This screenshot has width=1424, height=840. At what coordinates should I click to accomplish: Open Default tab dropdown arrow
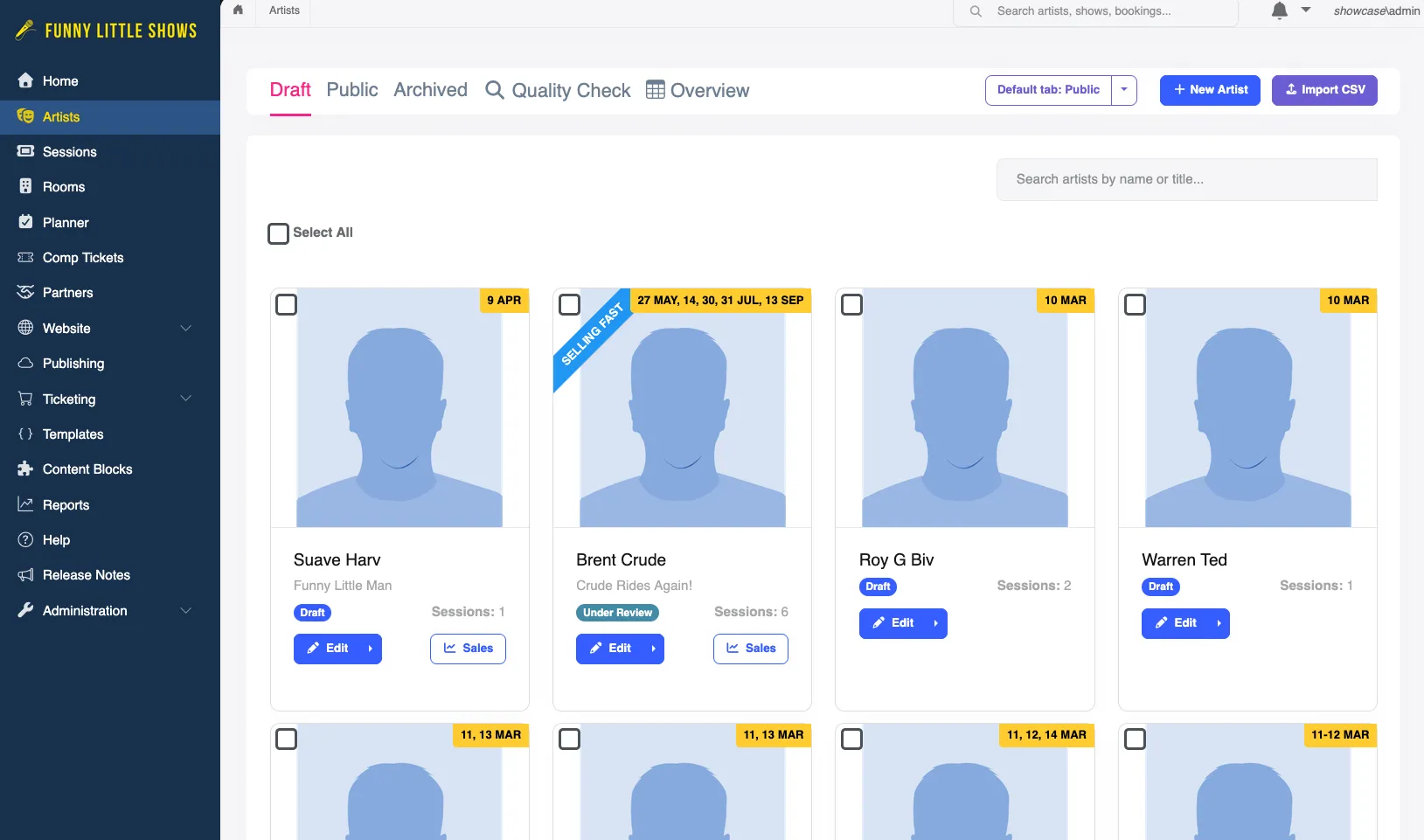coord(1124,90)
